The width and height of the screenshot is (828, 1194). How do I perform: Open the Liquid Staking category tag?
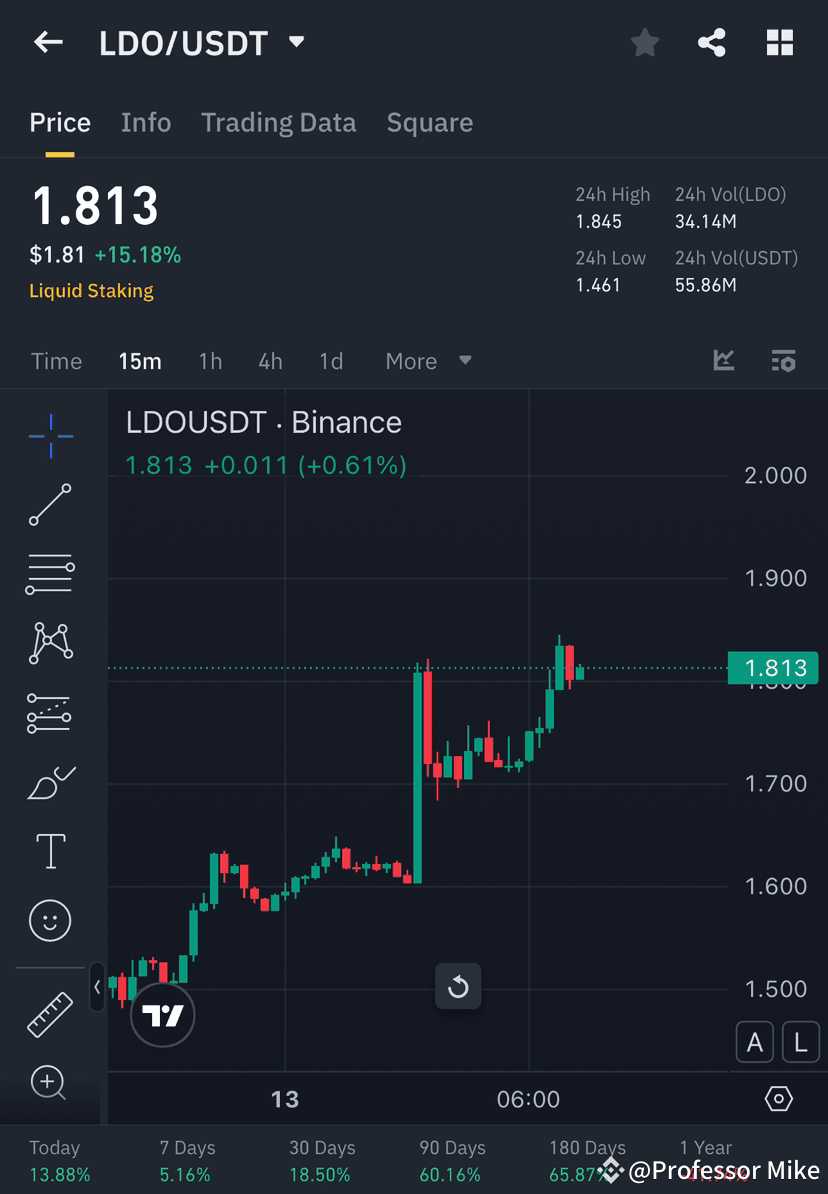(91, 290)
